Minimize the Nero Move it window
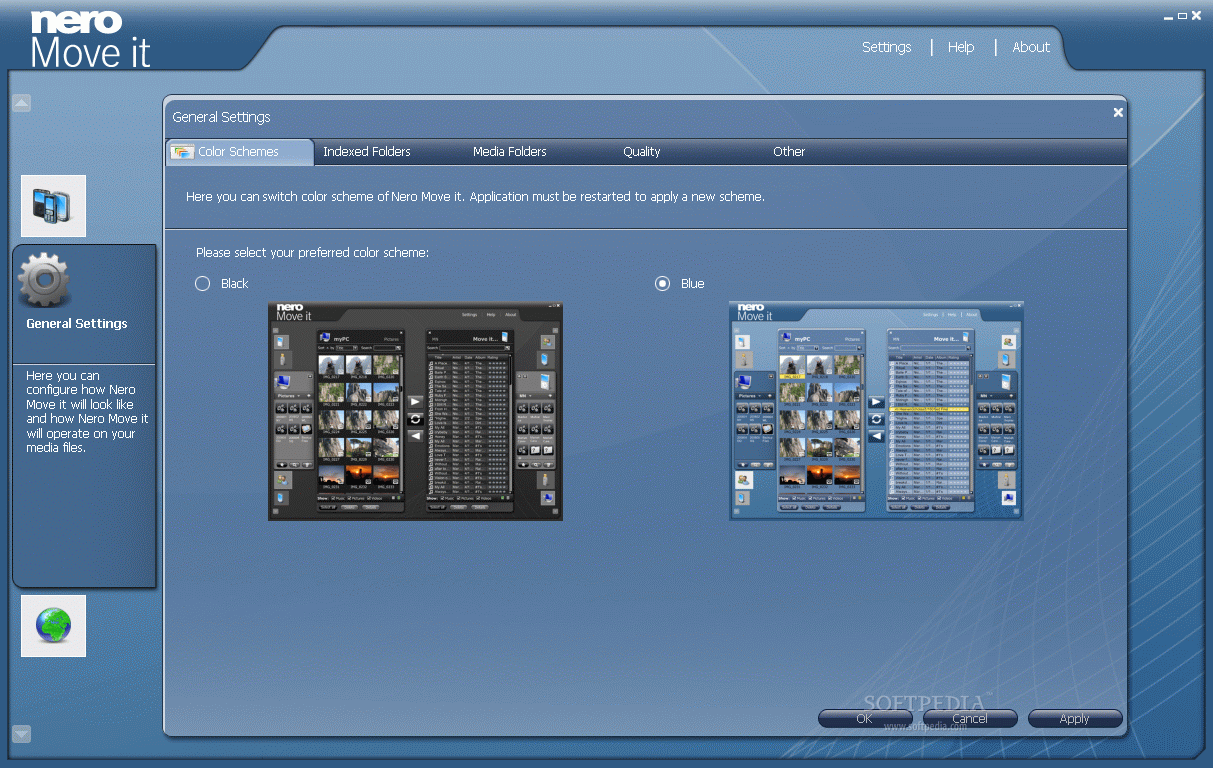This screenshot has width=1213, height=768. coord(1168,16)
